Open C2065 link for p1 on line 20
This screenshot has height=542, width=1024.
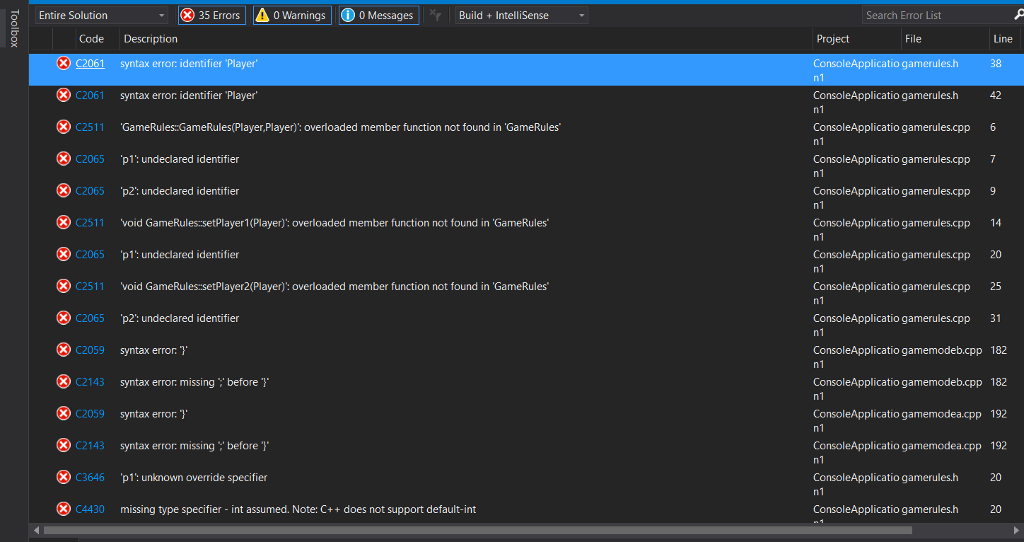point(90,255)
